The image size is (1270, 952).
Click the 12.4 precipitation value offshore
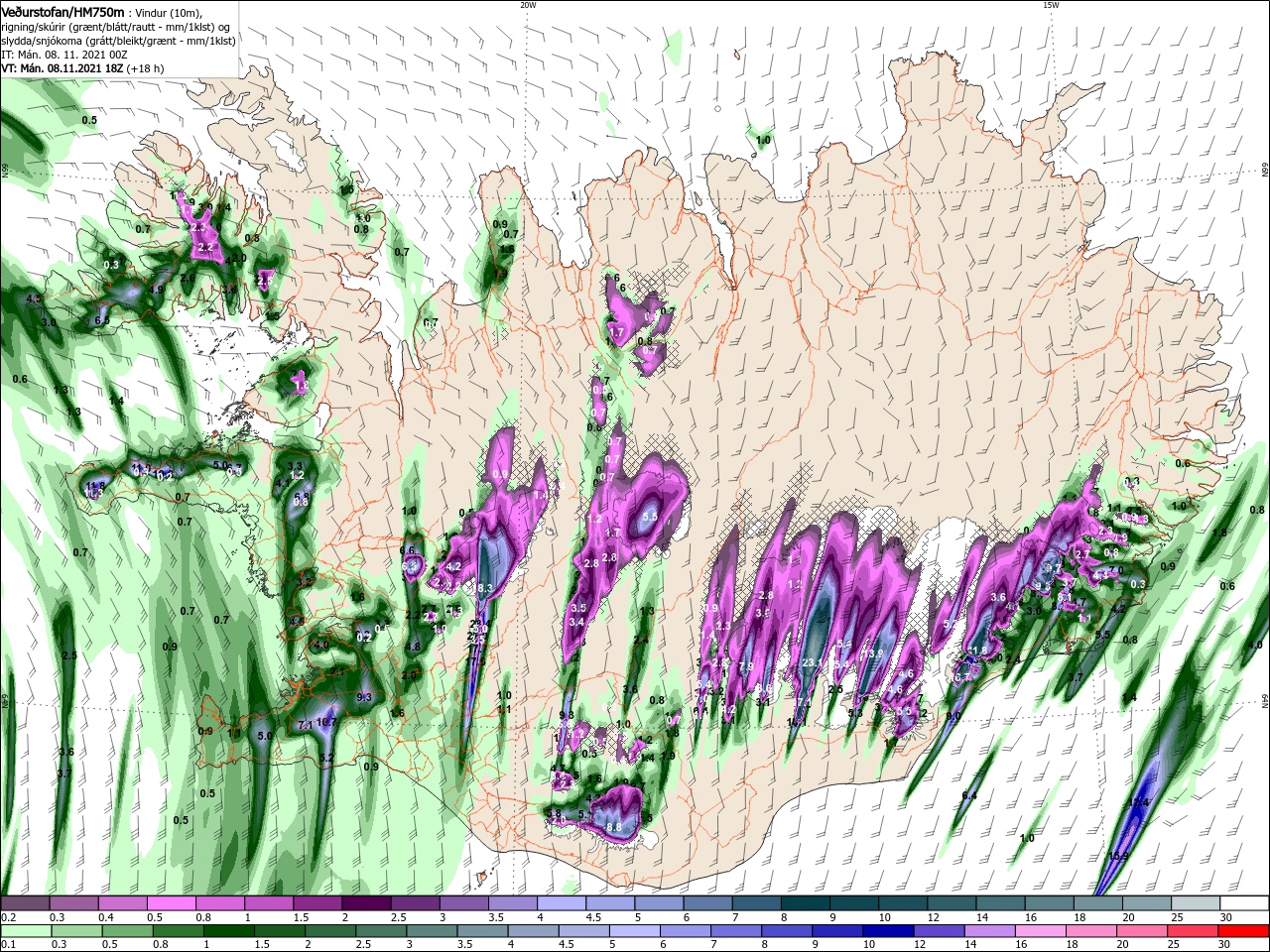click(1139, 802)
